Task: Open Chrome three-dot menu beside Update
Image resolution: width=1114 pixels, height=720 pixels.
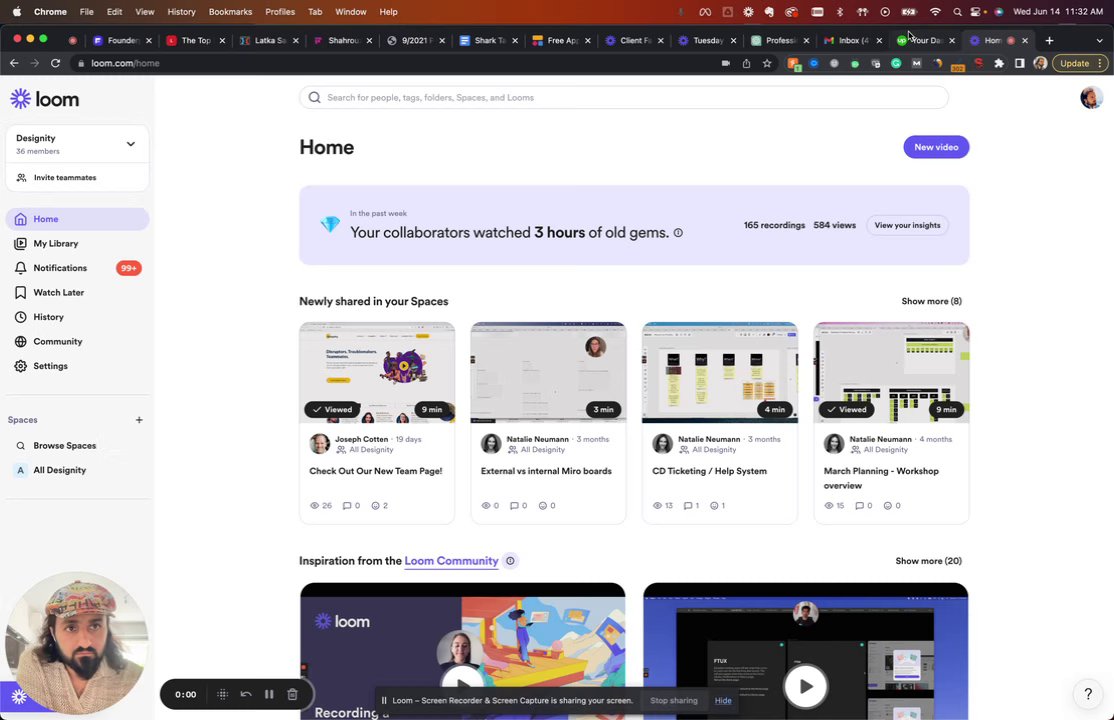Action: point(1100,63)
